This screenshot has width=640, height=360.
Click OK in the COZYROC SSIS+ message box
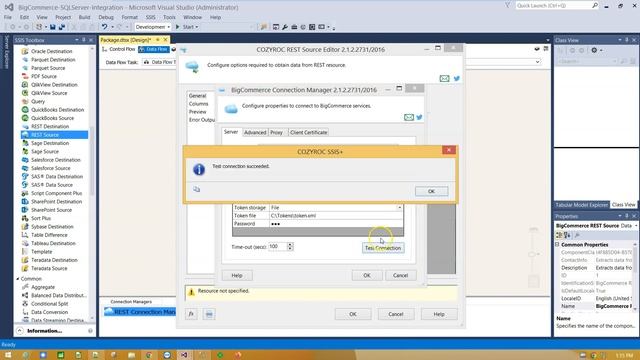coord(431,191)
